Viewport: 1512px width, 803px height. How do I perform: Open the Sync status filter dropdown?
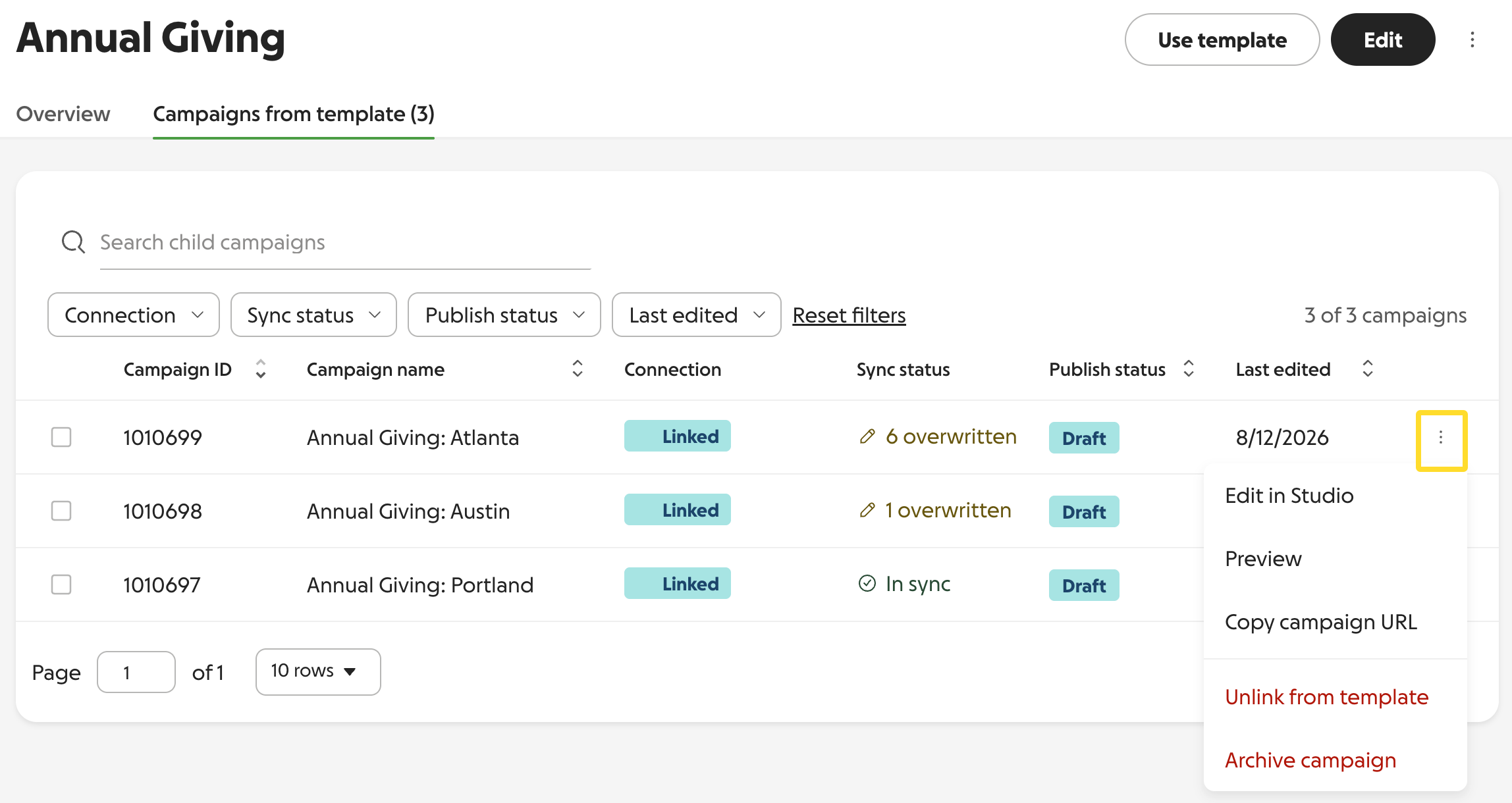tap(313, 315)
